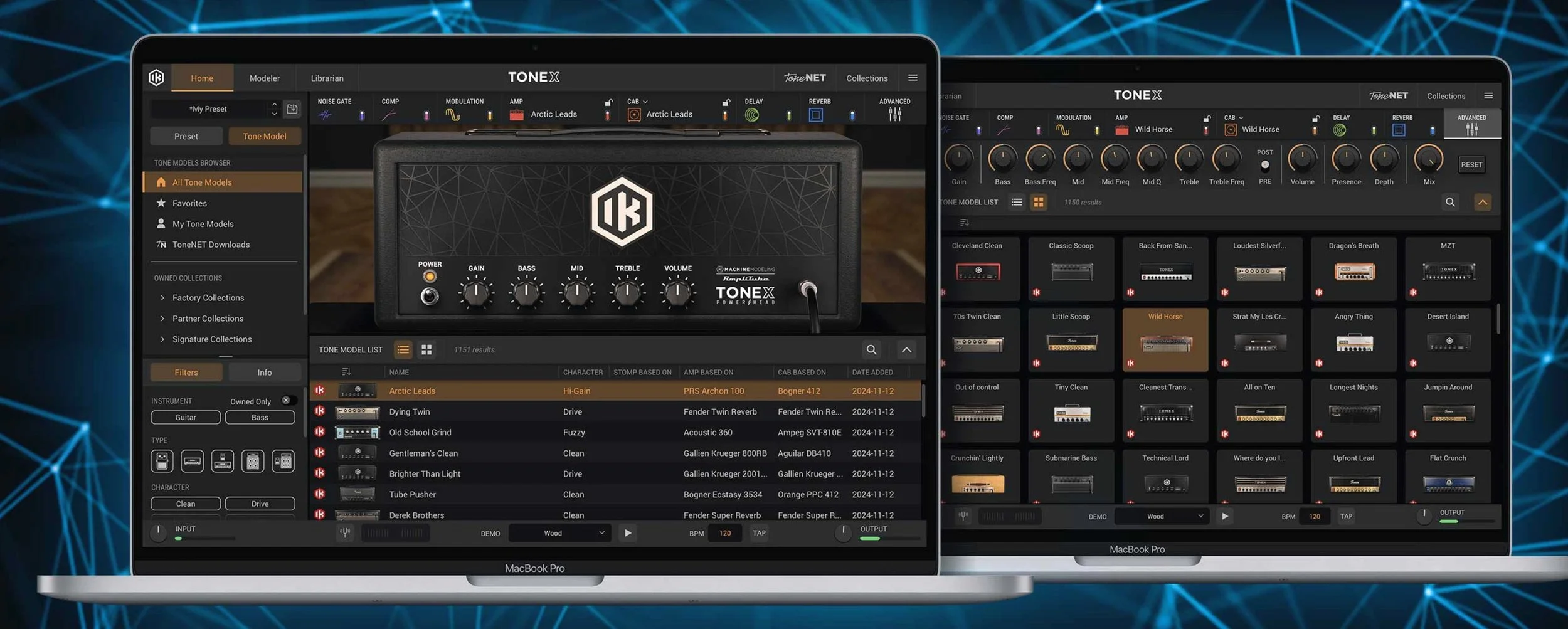Open Collections in the front window
The image size is (1568, 629).
tap(867, 78)
